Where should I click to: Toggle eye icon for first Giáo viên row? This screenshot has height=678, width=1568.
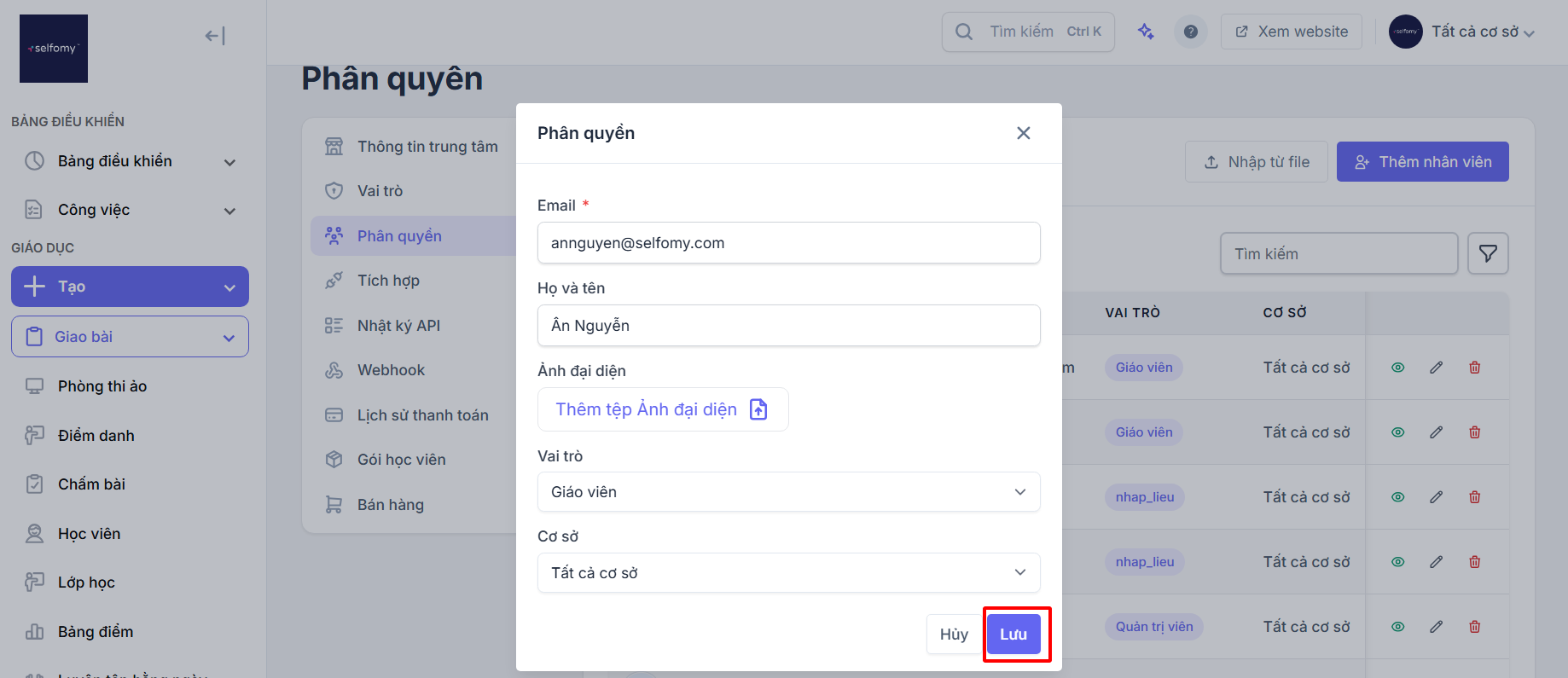(x=1397, y=368)
